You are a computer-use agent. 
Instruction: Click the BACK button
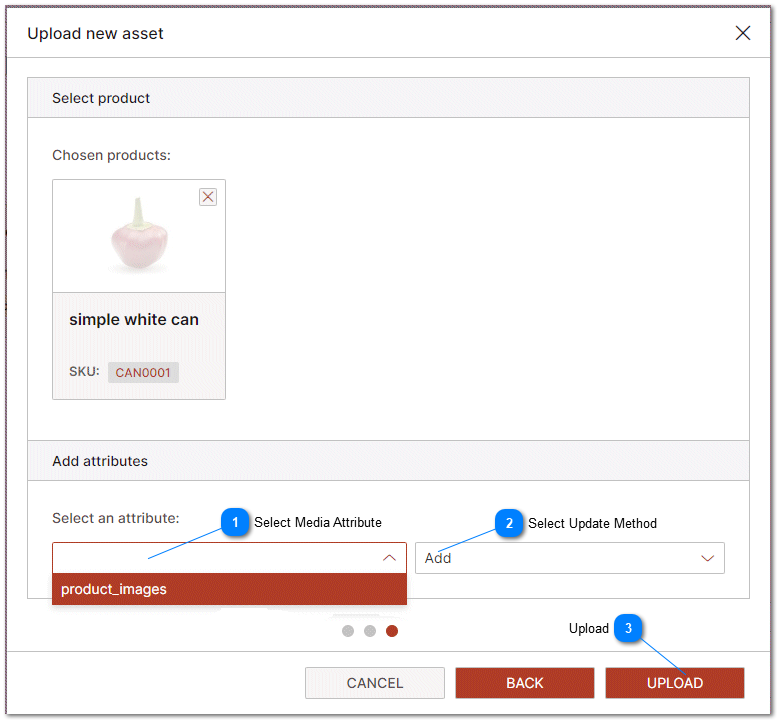pyautogui.click(x=525, y=684)
